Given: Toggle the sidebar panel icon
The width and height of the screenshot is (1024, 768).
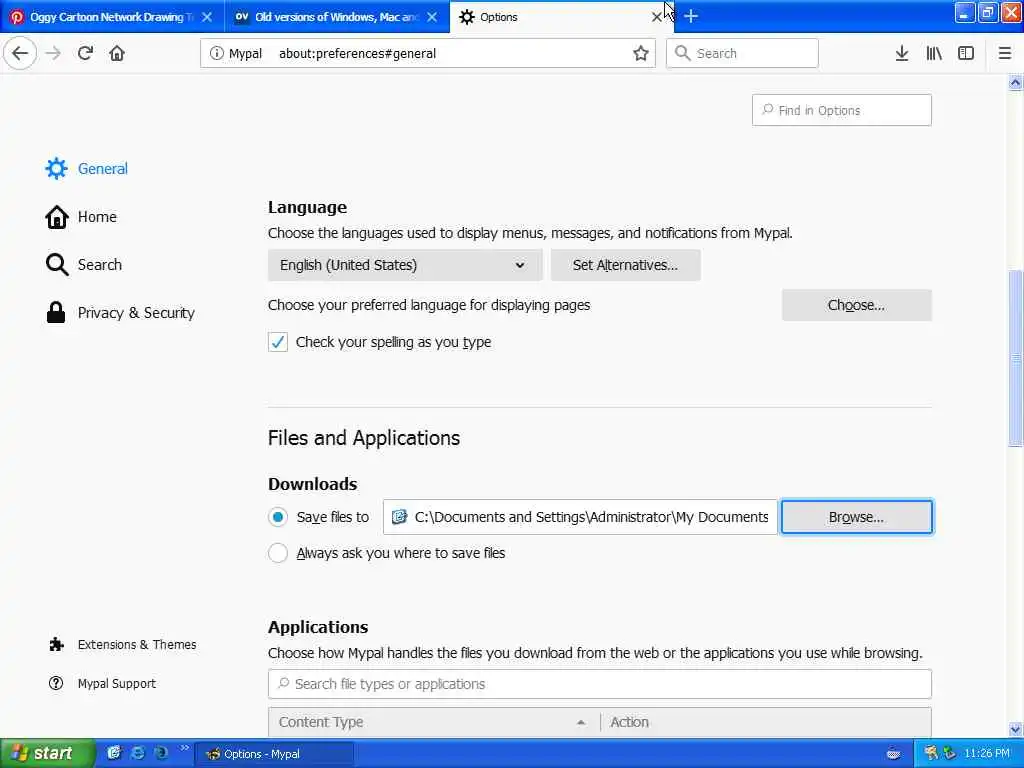Looking at the screenshot, I should tap(966, 54).
